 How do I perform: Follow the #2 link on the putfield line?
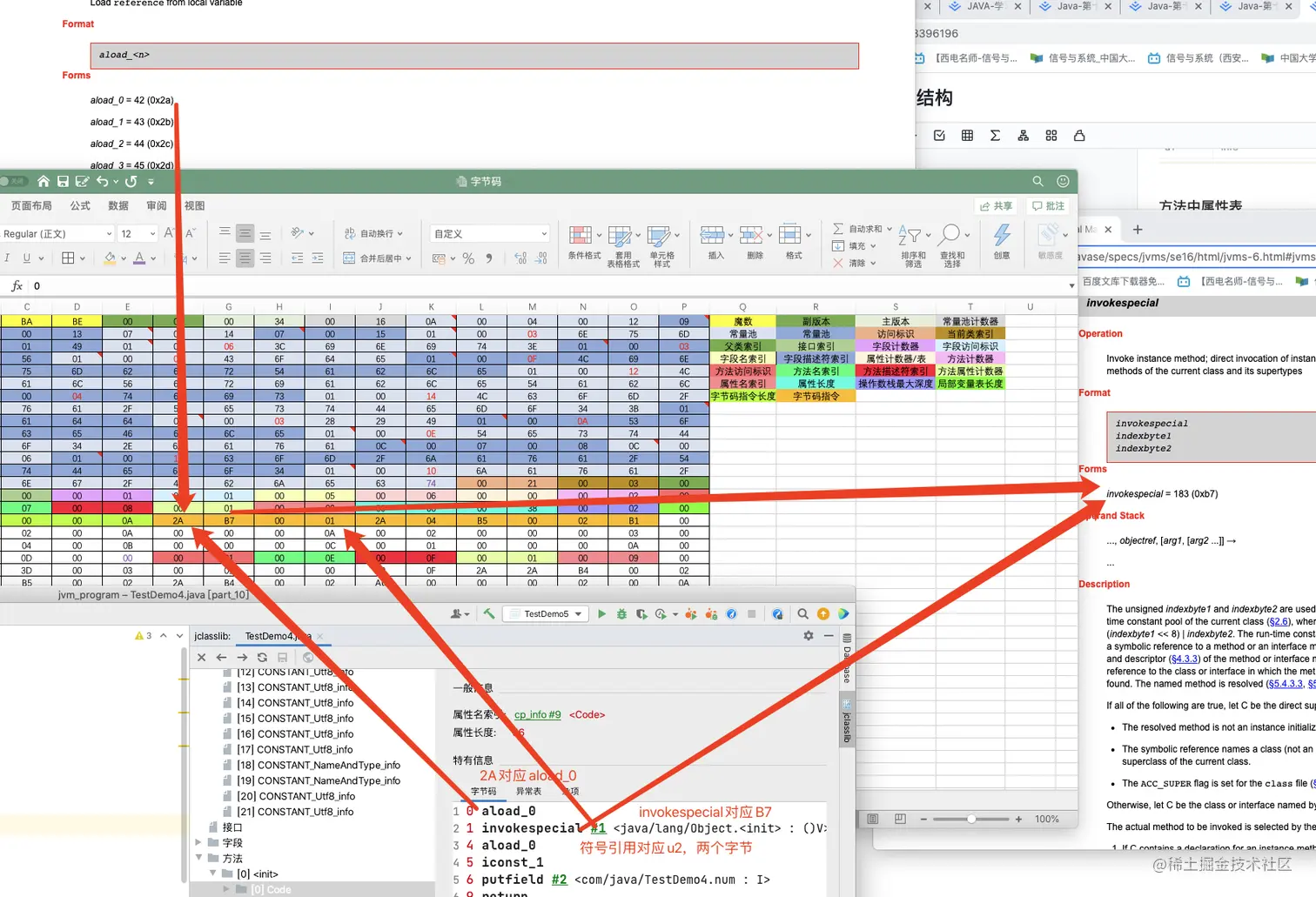coord(559,880)
